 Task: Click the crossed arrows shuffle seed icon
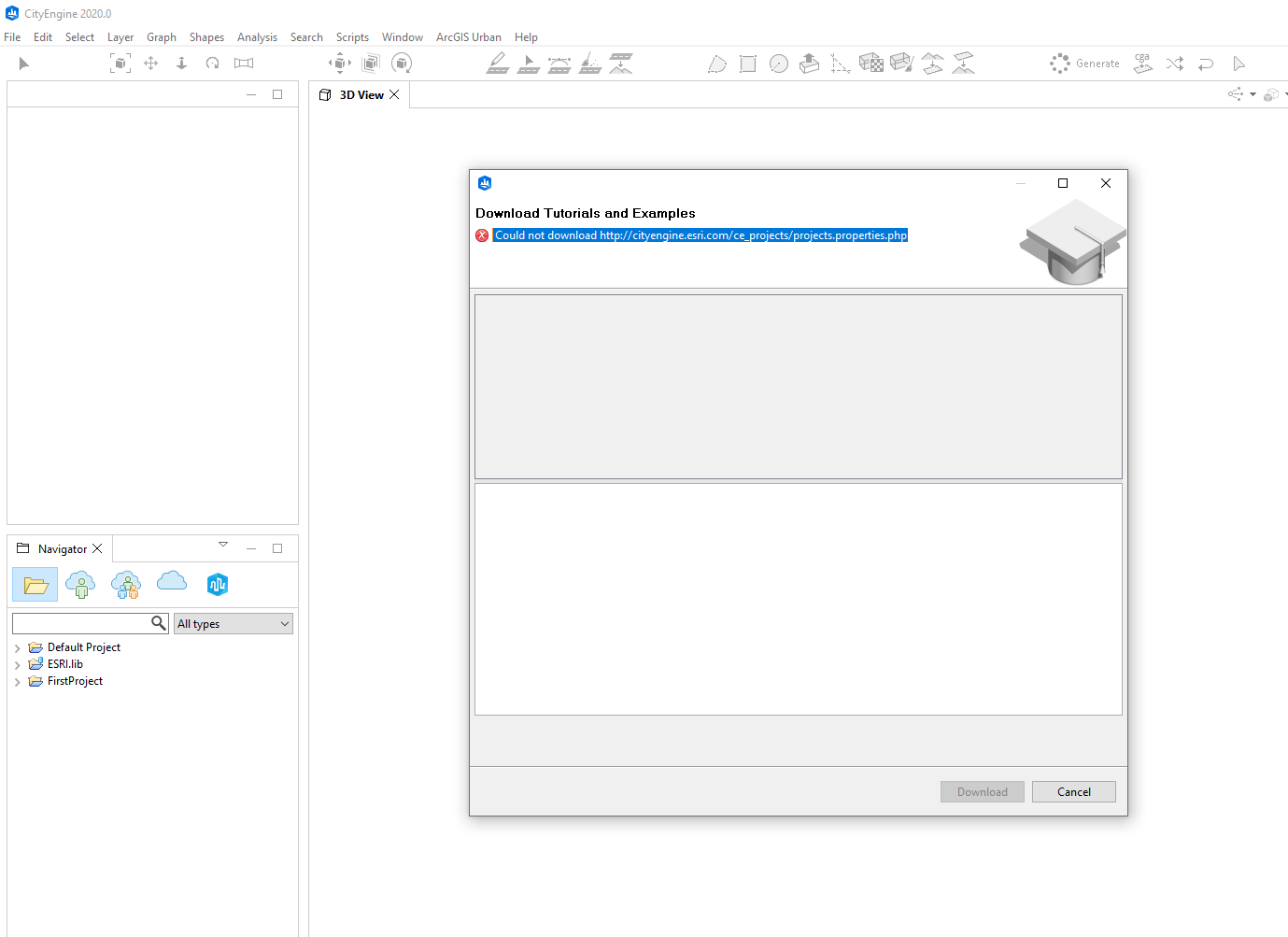[1175, 64]
